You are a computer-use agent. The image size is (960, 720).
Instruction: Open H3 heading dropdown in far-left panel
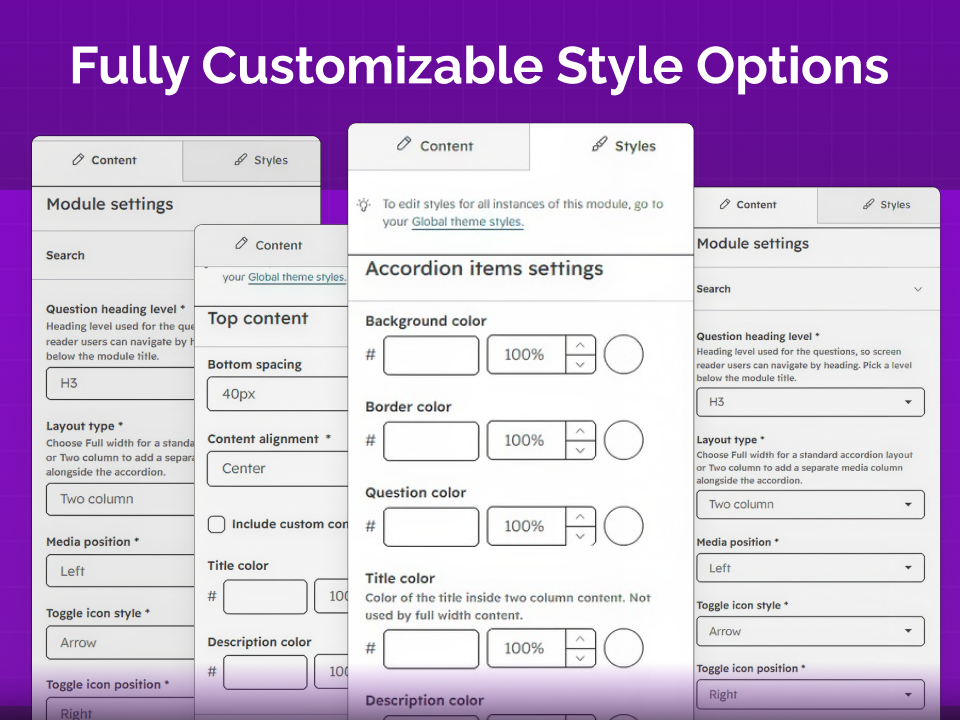tap(120, 383)
